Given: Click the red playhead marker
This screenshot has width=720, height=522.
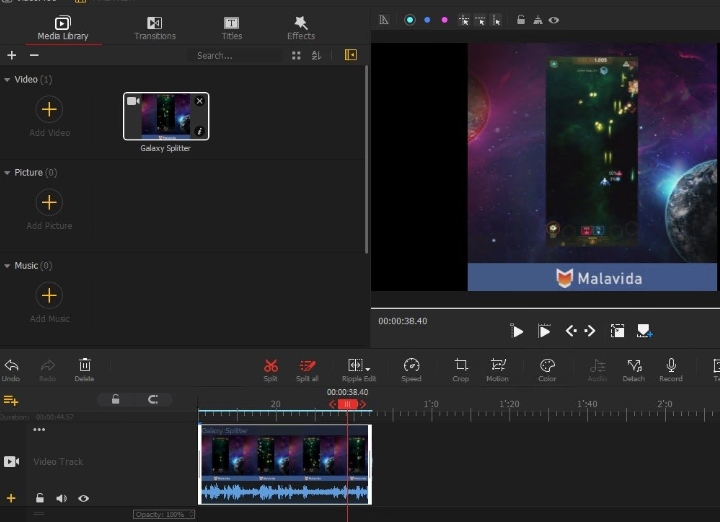Looking at the screenshot, I should pyautogui.click(x=348, y=404).
